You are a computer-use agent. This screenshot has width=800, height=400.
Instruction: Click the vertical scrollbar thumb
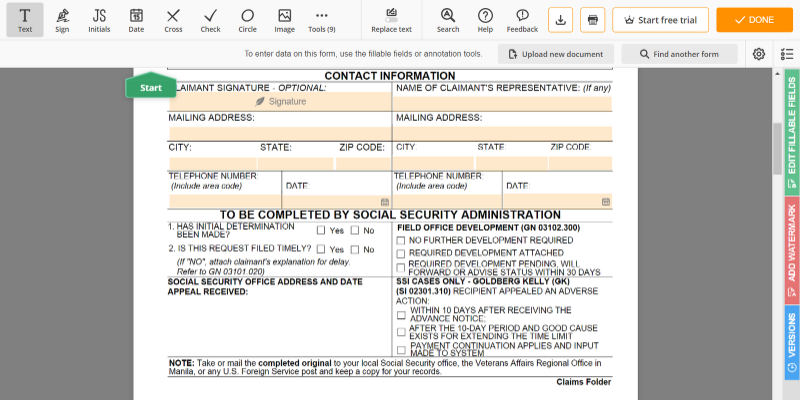click(777, 148)
